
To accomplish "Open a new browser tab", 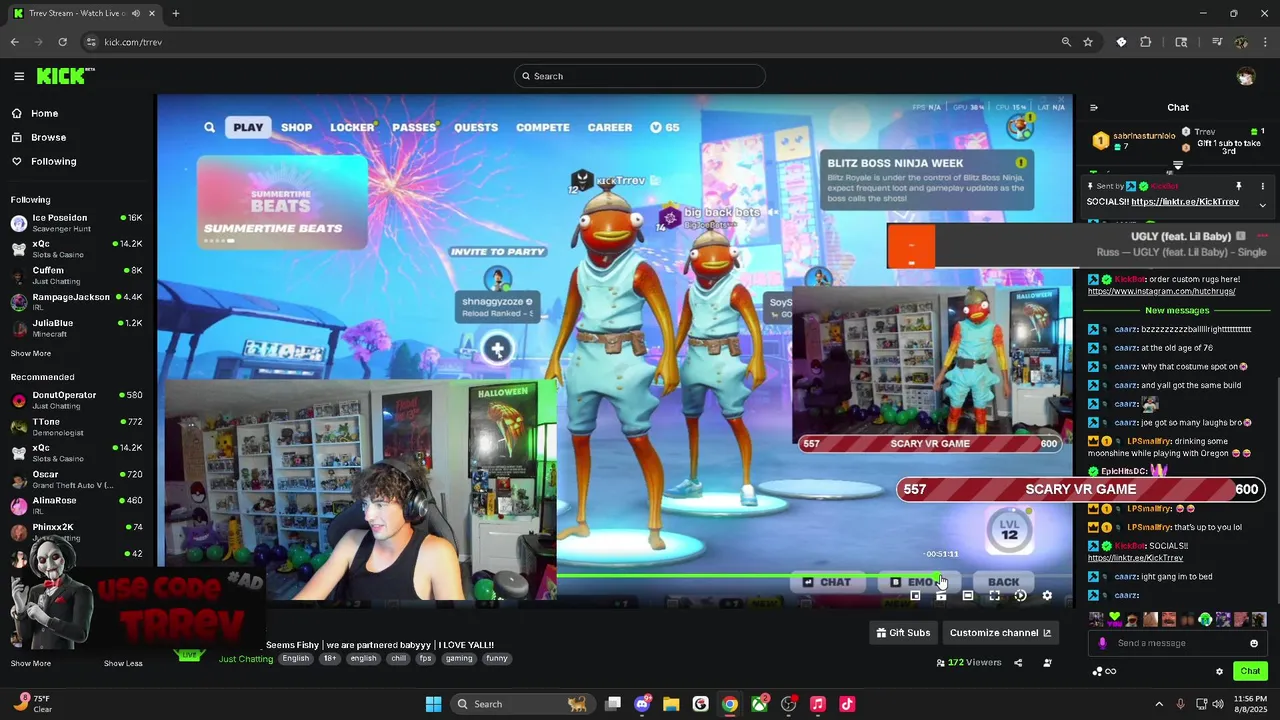I will (176, 13).
